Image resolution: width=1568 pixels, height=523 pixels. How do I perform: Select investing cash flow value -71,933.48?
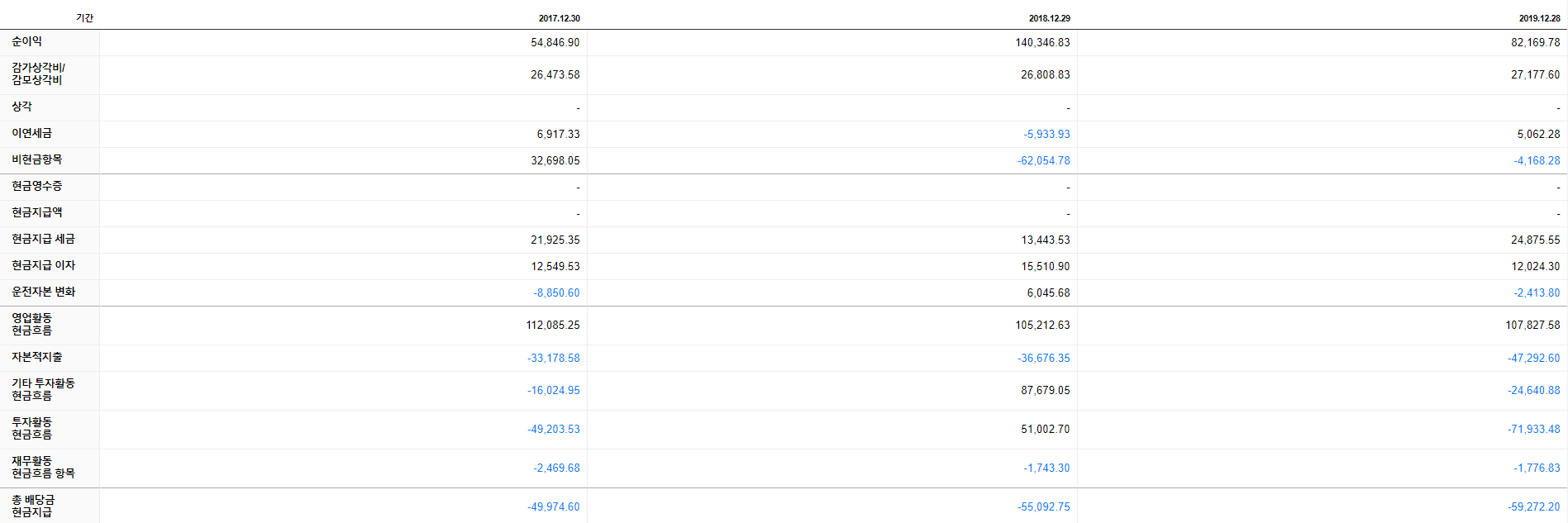pyautogui.click(x=1534, y=429)
